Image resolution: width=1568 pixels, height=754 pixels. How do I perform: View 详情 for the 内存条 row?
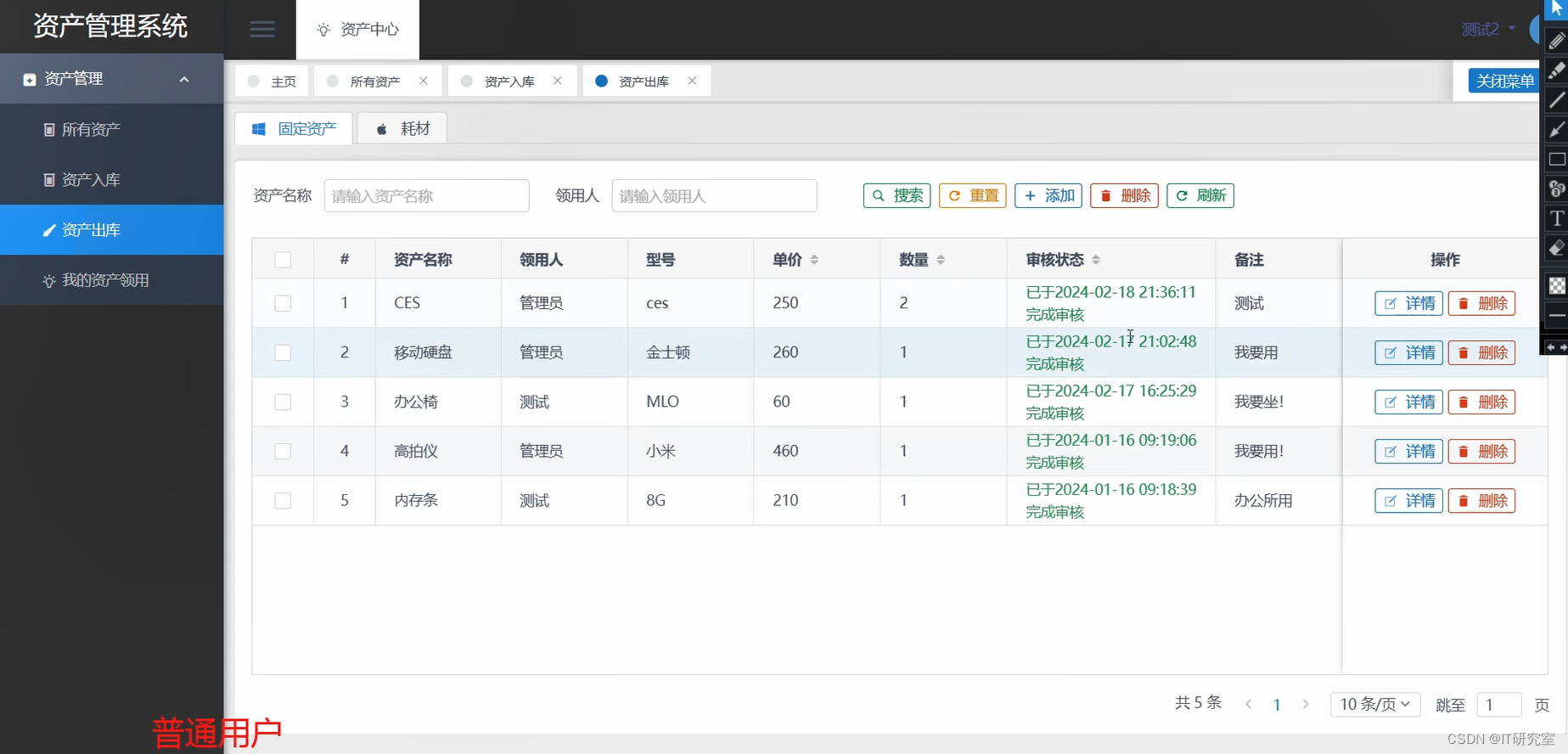coord(1408,500)
